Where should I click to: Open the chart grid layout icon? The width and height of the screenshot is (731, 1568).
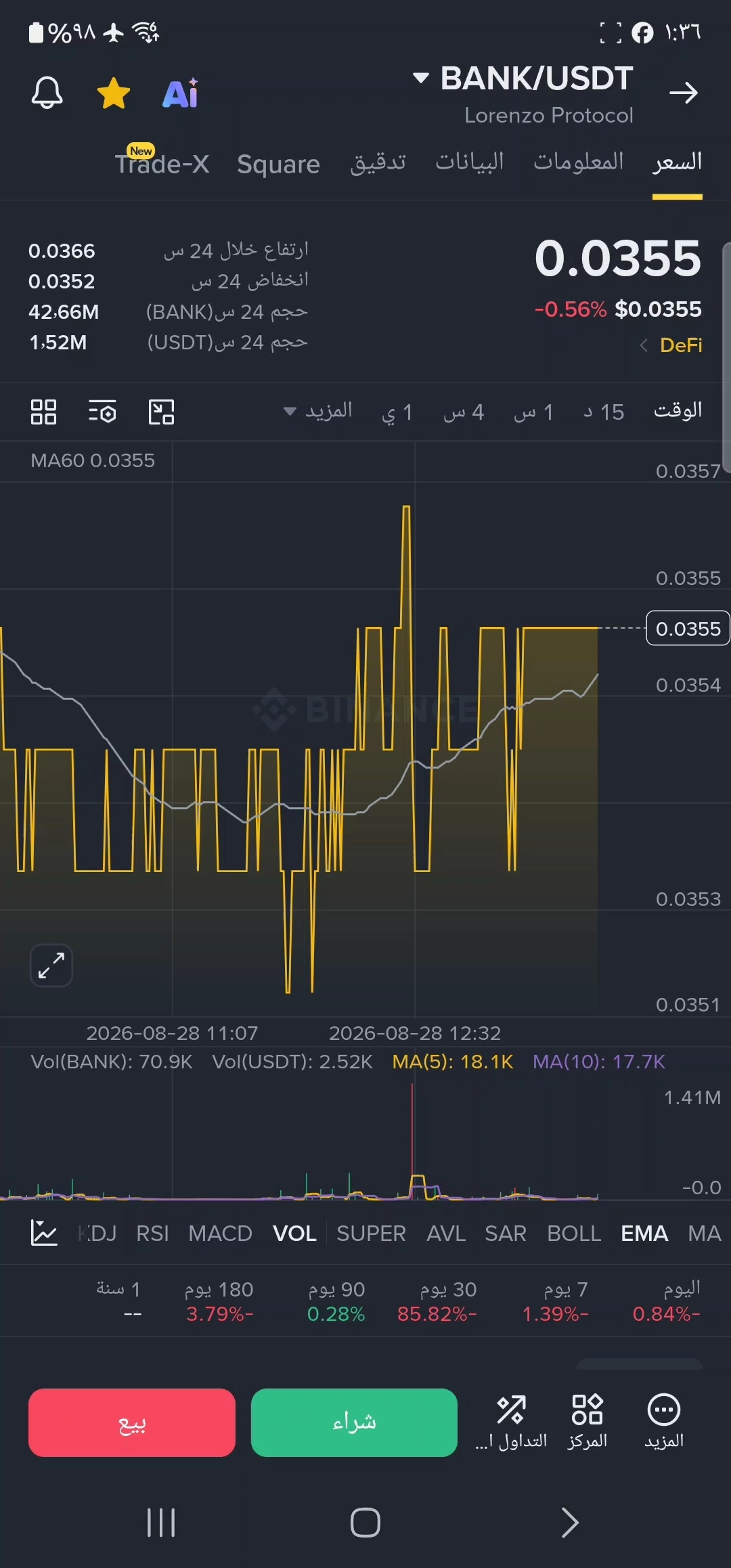[43, 412]
